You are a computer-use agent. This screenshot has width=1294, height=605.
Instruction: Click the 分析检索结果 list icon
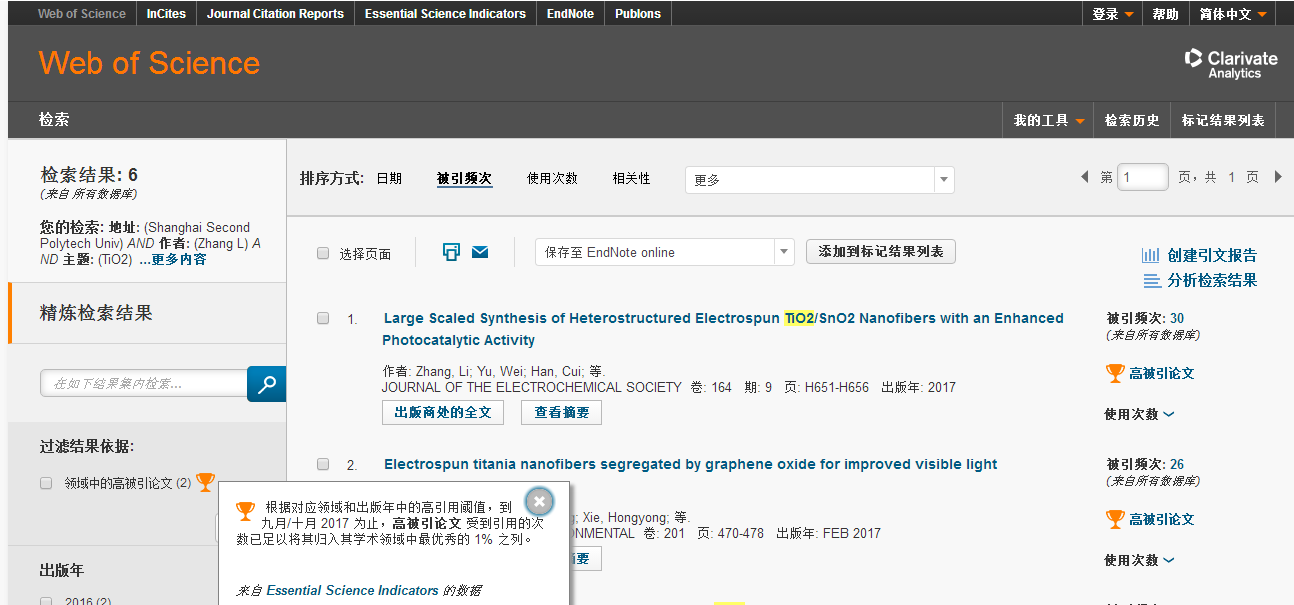point(1152,281)
